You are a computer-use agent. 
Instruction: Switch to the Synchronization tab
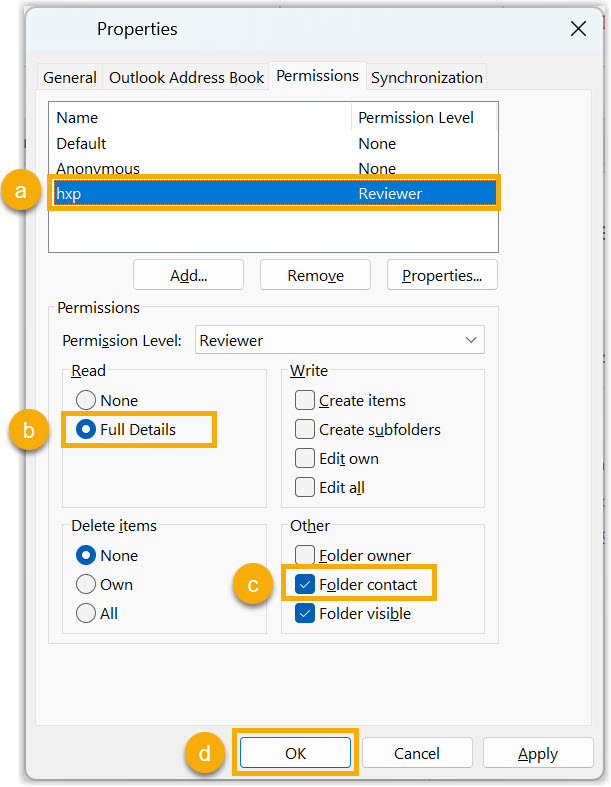(426, 77)
